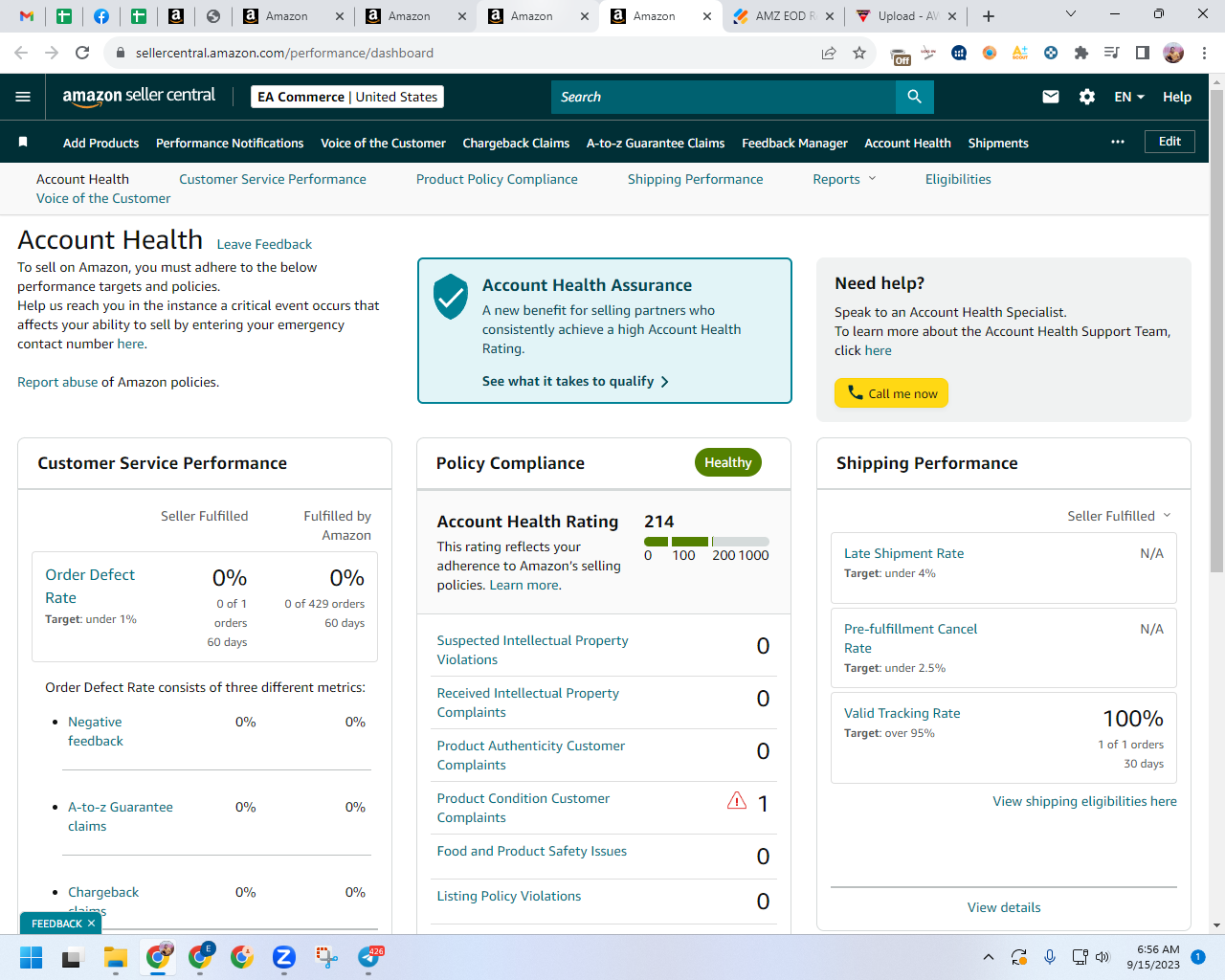Open the settings gear icon
Screen dimensions: 1225x980
click(x=1087, y=97)
